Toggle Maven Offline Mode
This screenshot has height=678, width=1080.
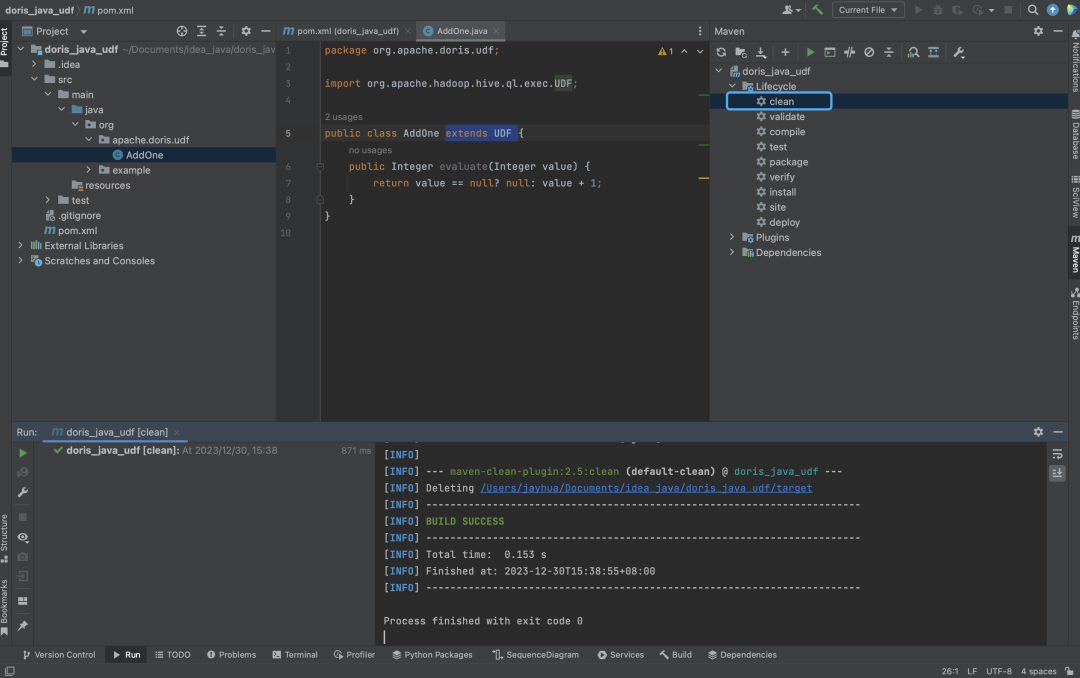point(850,52)
